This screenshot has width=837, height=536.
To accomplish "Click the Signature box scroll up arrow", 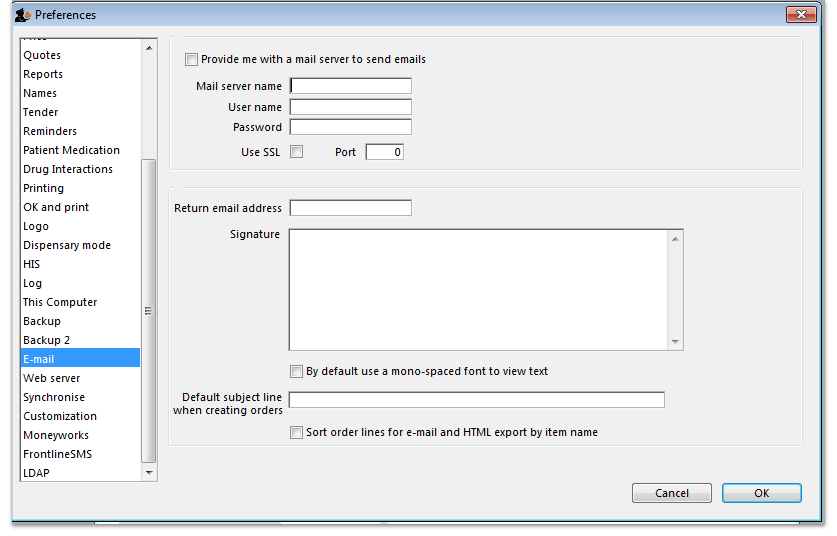I will pos(676,238).
